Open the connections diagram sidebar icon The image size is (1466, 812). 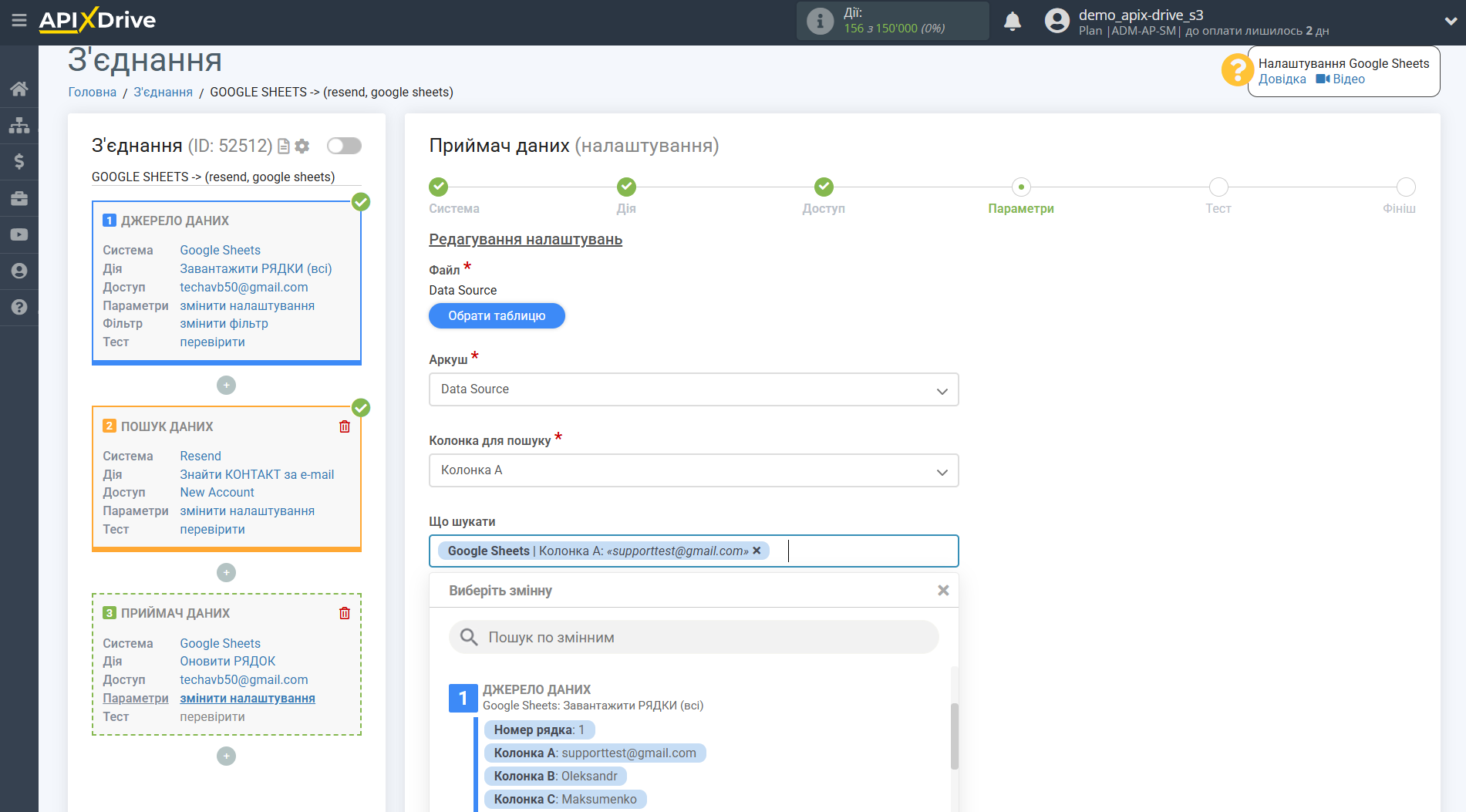19,125
